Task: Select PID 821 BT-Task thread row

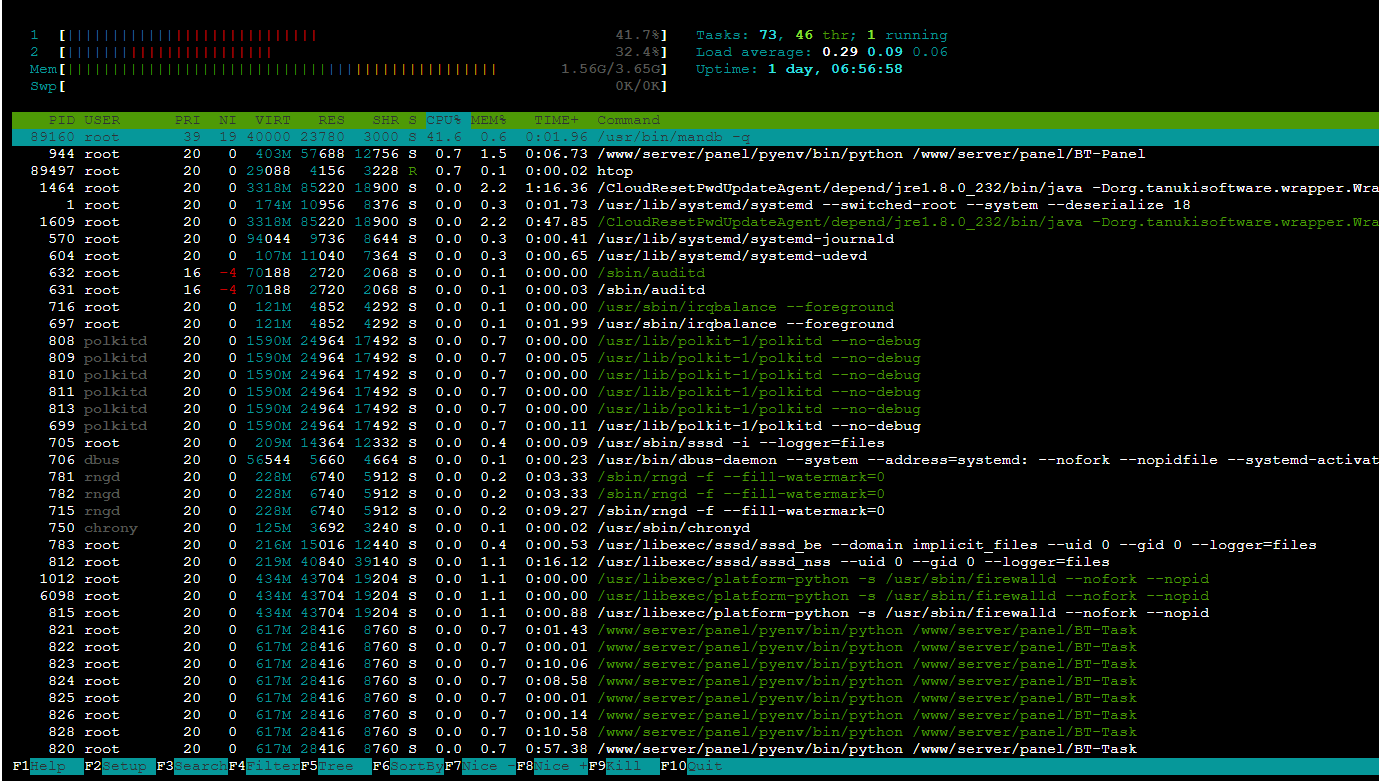Action: pyautogui.click(x=695, y=630)
